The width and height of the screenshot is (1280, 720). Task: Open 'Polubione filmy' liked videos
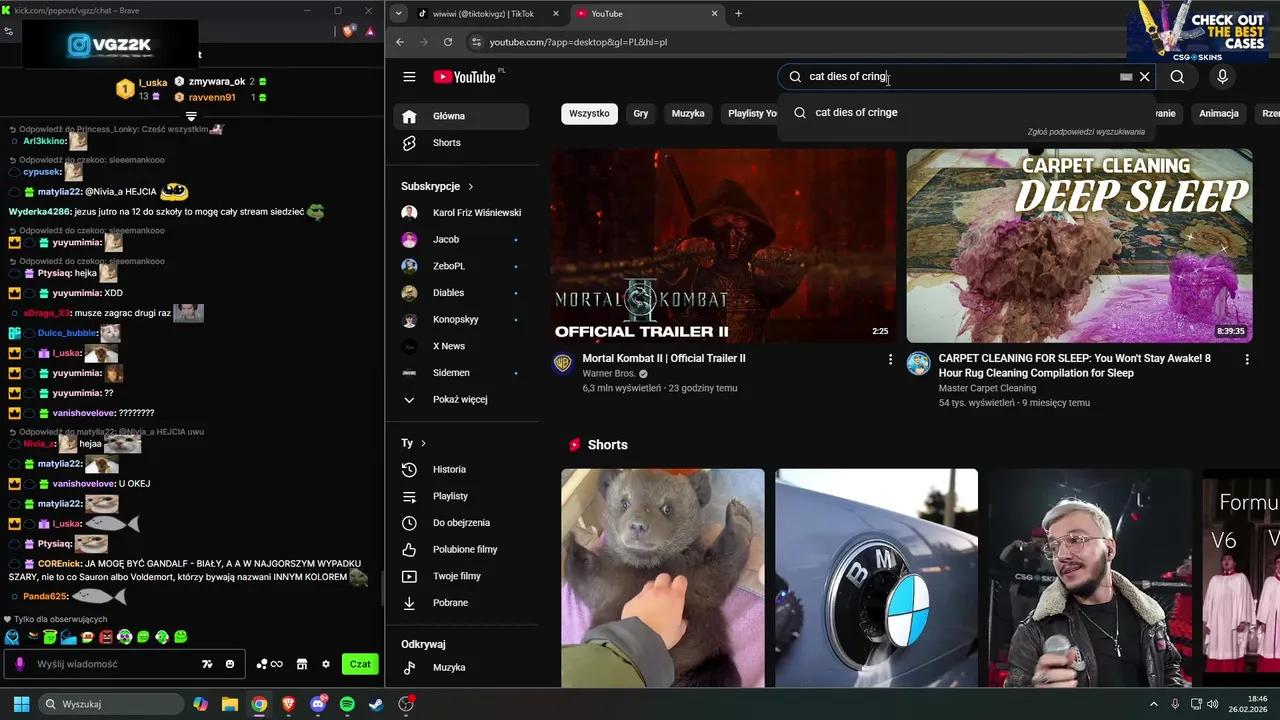(x=461, y=550)
